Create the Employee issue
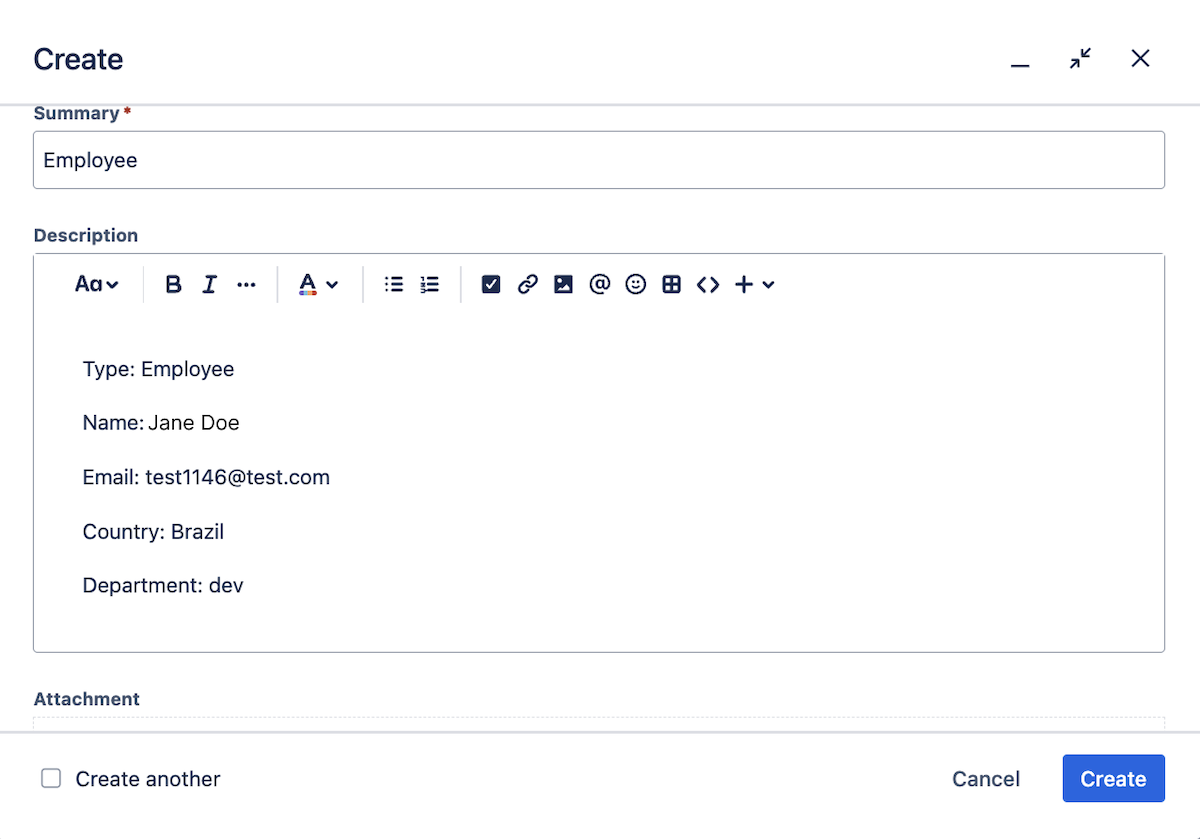 click(x=1113, y=778)
